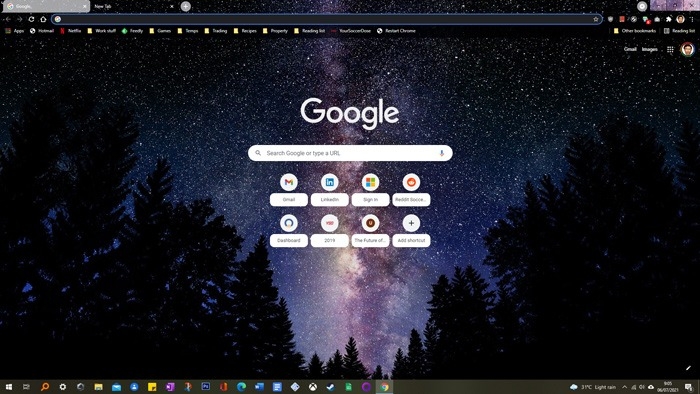Viewport: 700px width, 394px height.
Task: Click the Search Google or type a URL box
Action: tap(350, 153)
